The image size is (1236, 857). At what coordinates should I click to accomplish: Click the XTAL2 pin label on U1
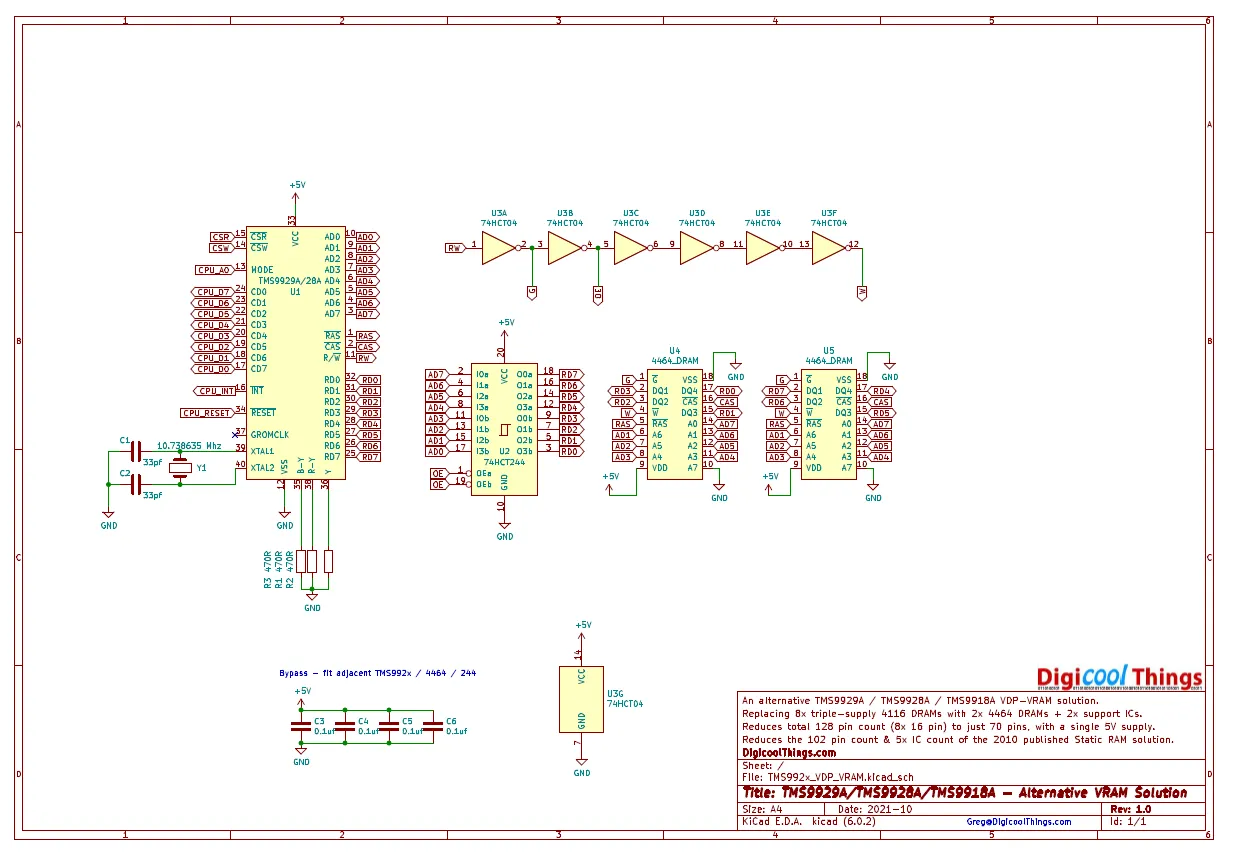tap(263, 468)
